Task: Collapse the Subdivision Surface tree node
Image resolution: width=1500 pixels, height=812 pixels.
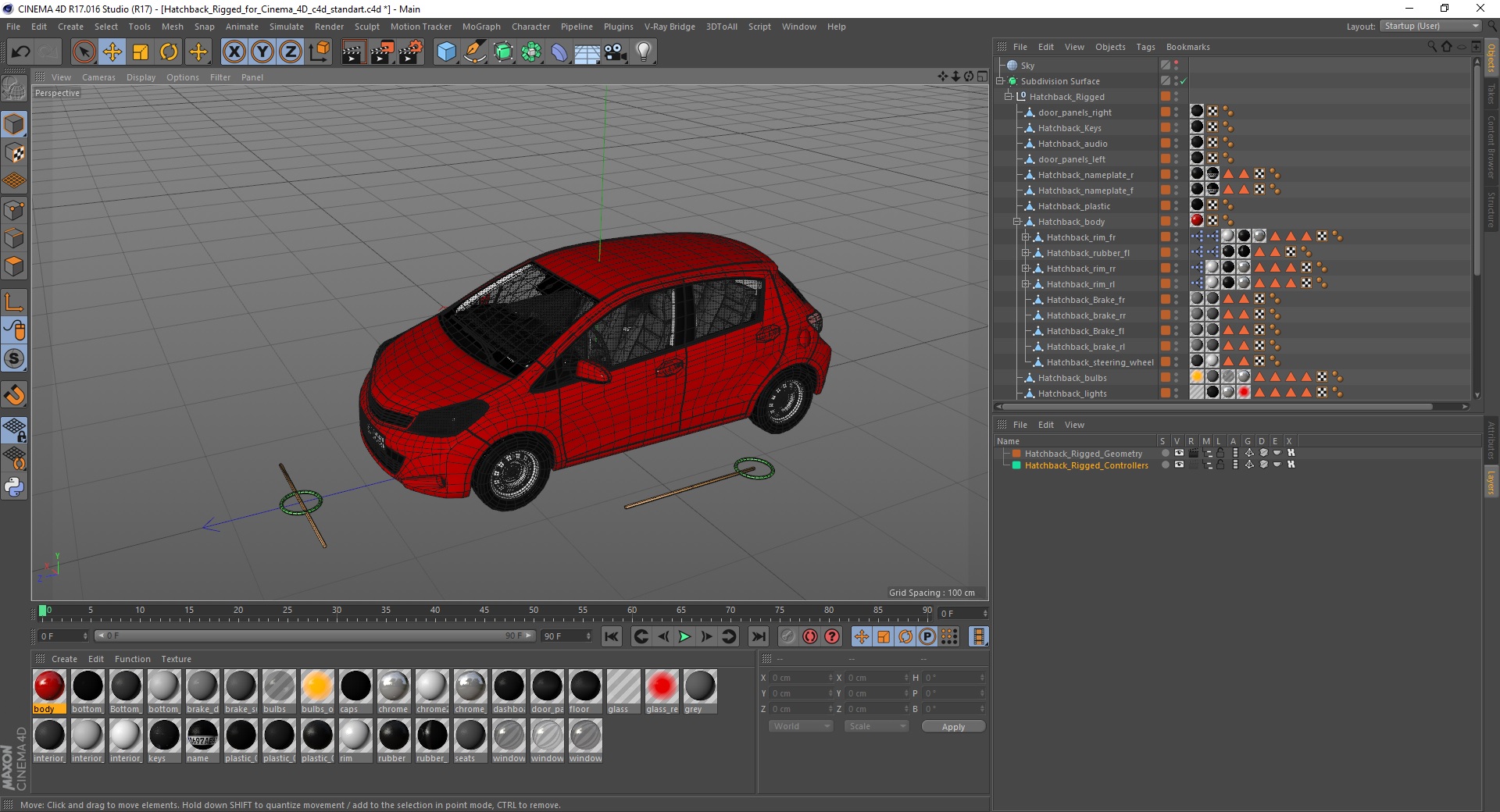Action: [x=1000, y=81]
